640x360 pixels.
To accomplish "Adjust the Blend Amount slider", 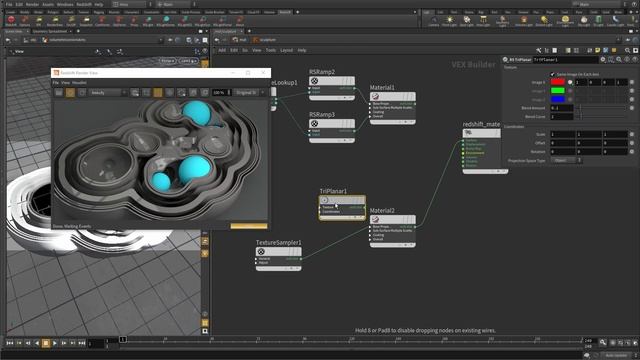I will click(601, 108).
